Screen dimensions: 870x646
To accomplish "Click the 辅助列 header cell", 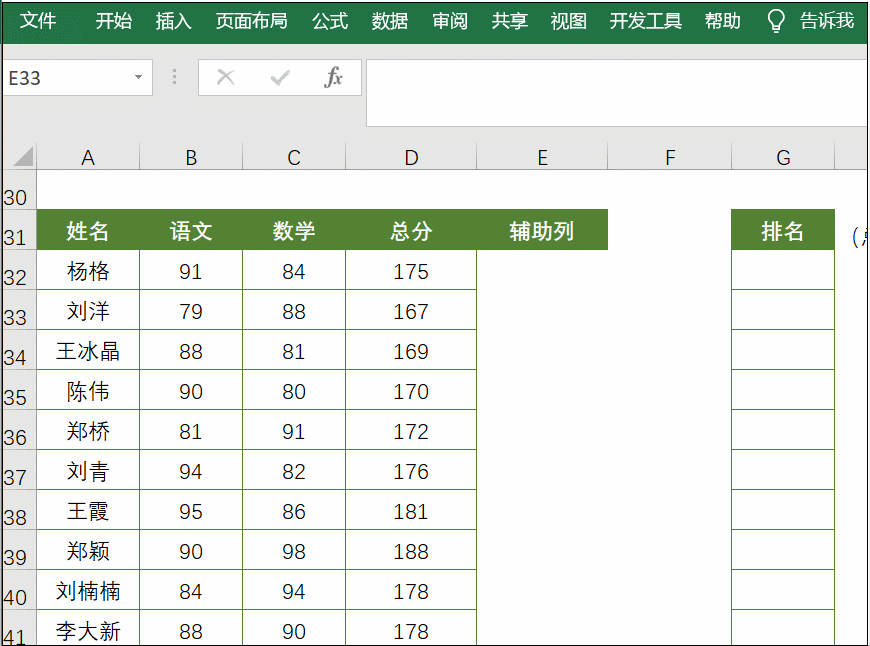I will pos(542,230).
